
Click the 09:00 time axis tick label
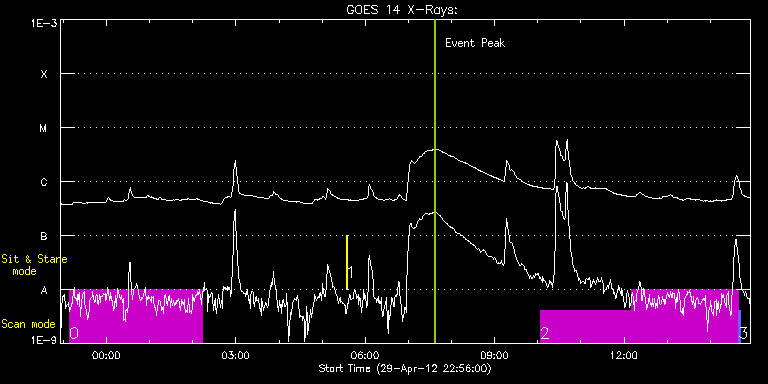(x=495, y=356)
